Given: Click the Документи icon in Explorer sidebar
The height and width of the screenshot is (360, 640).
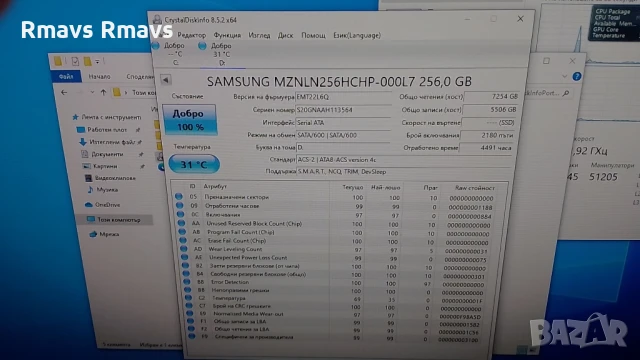Looking at the screenshot, I should pos(84,154).
